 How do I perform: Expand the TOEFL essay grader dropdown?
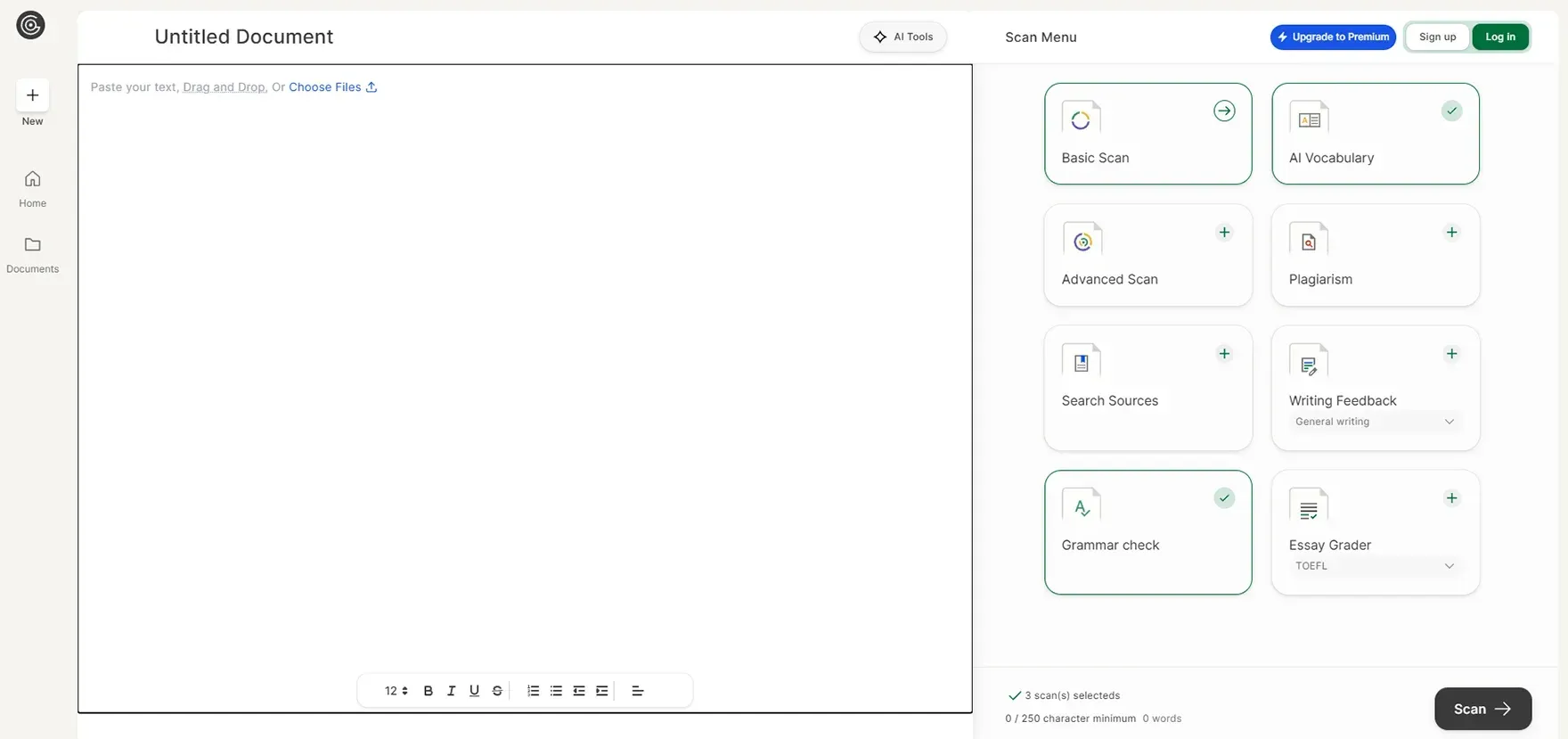(x=1375, y=566)
